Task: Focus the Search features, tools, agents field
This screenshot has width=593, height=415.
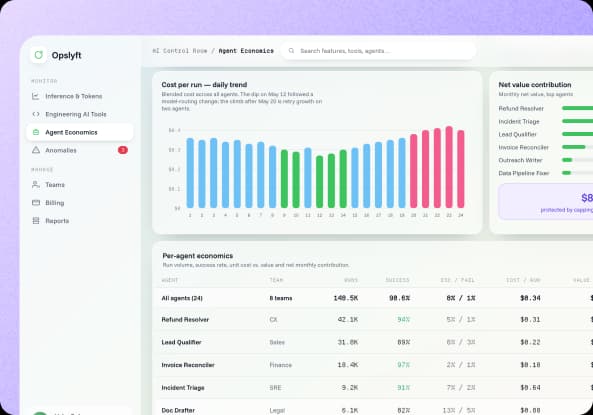Action: pyautogui.click(x=378, y=51)
